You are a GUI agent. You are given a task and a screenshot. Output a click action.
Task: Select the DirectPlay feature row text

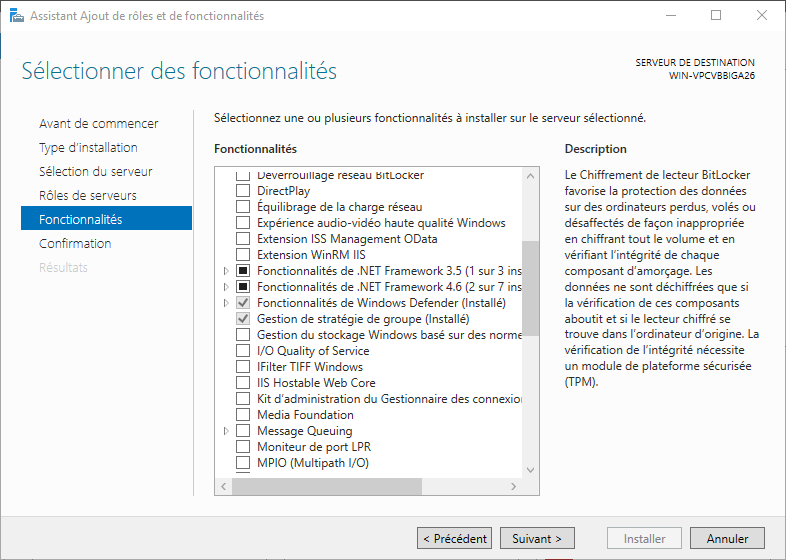[x=283, y=191]
